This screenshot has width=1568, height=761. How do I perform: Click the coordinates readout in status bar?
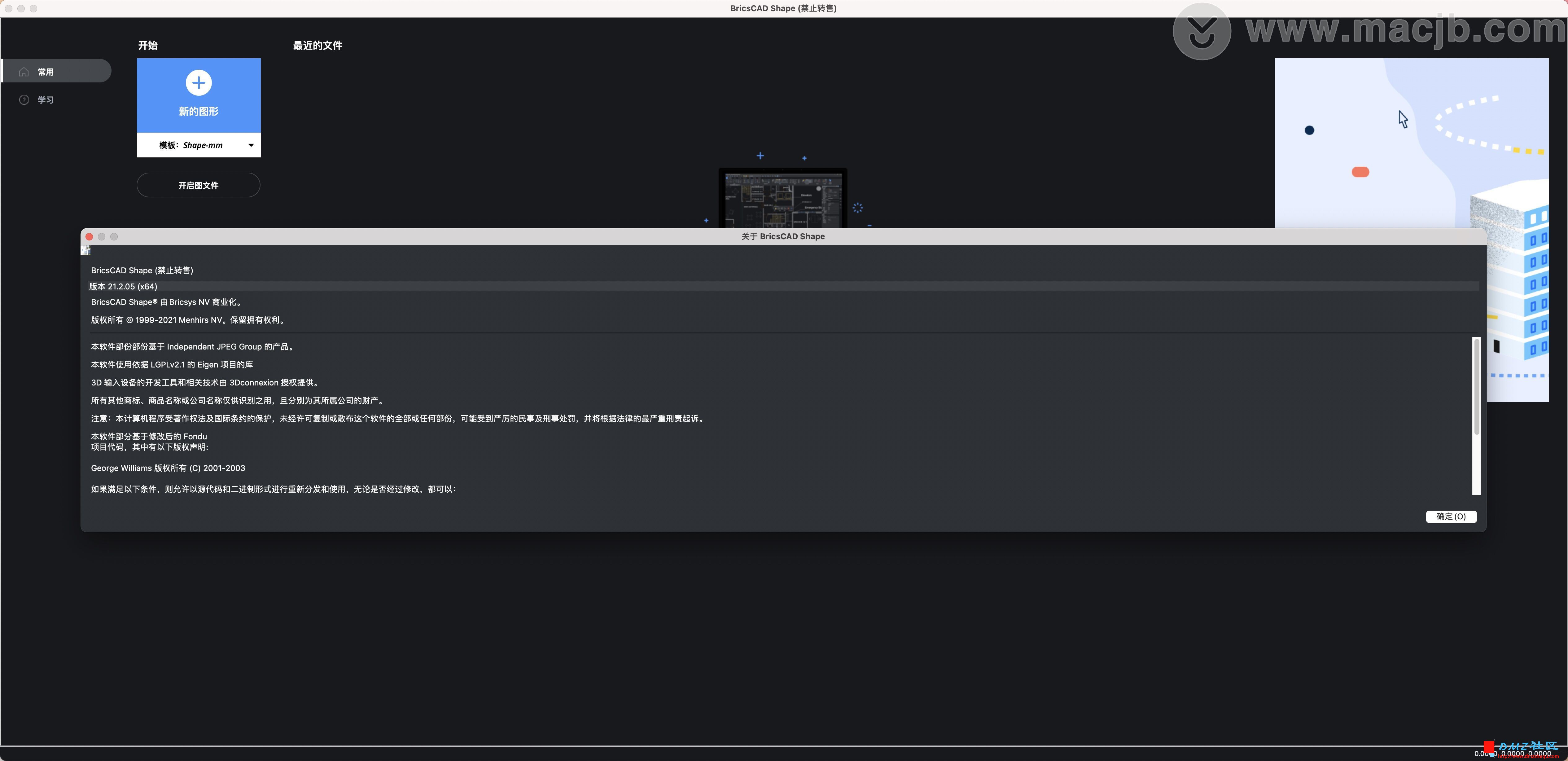tap(1513, 754)
